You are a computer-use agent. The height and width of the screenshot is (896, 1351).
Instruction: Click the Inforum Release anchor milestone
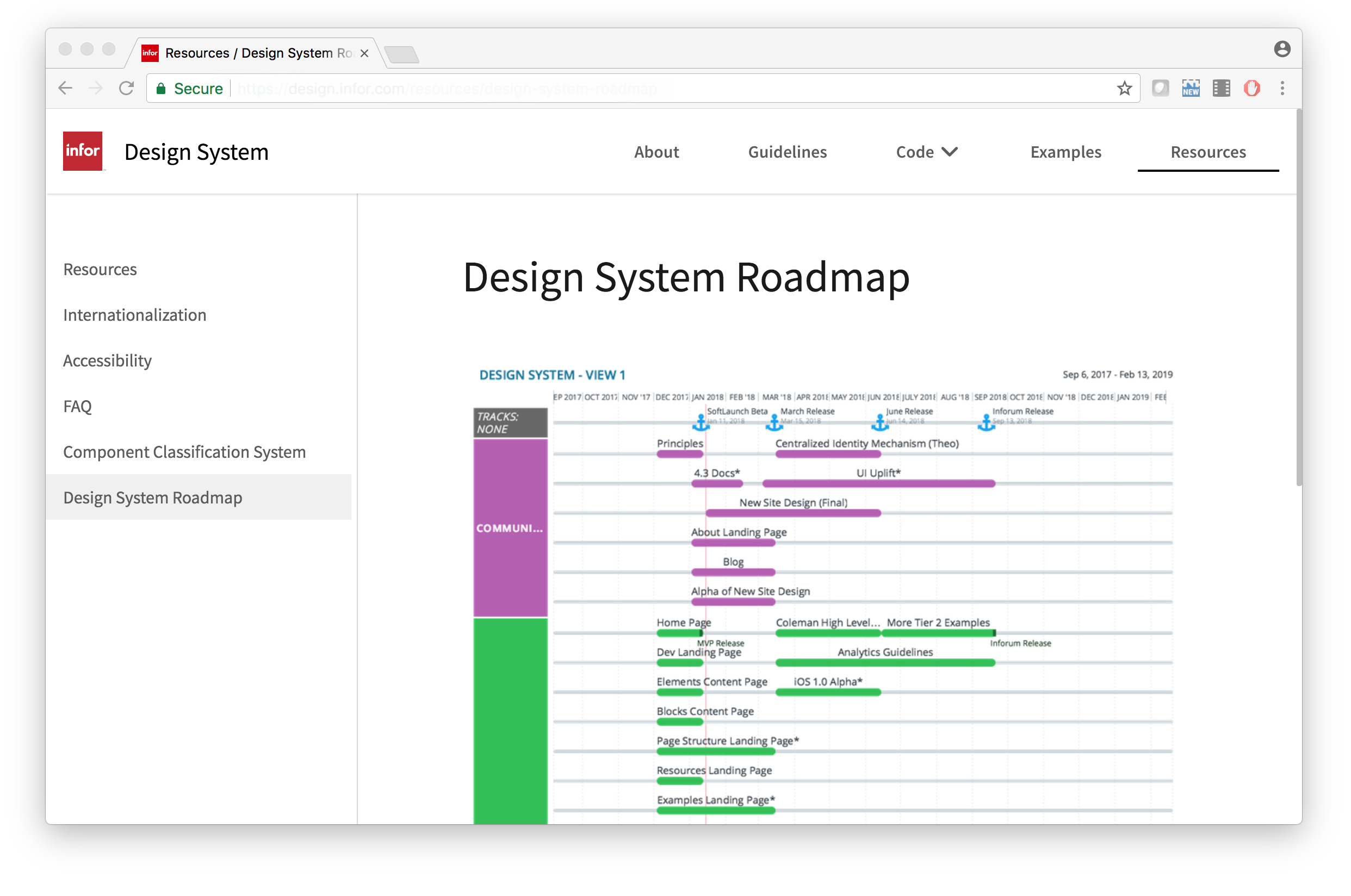(x=987, y=423)
